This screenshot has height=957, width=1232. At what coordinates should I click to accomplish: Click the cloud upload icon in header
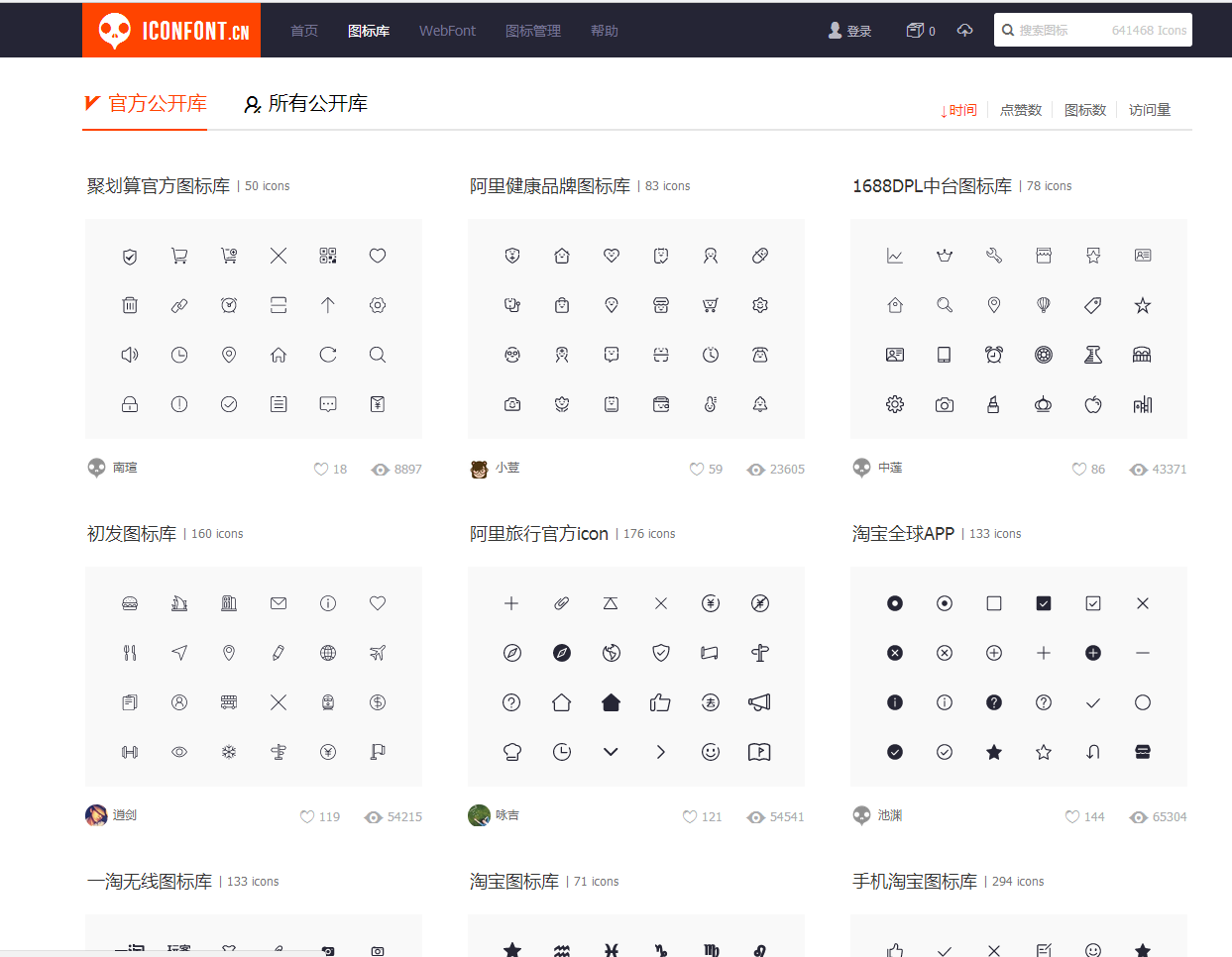[x=964, y=31]
